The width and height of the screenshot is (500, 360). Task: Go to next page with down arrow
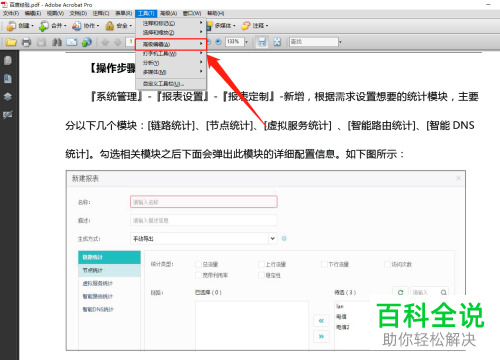click(118, 42)
